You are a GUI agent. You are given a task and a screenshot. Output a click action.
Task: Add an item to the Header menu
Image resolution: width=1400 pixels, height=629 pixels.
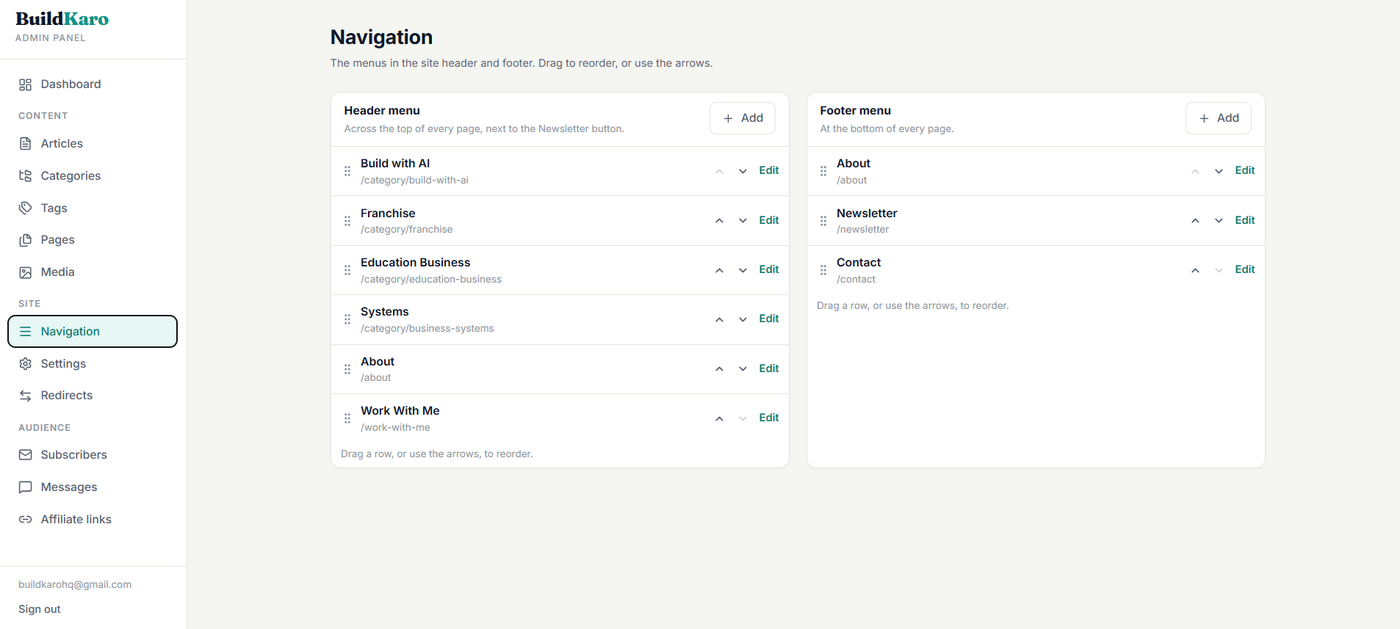click(x=743, y=118)
